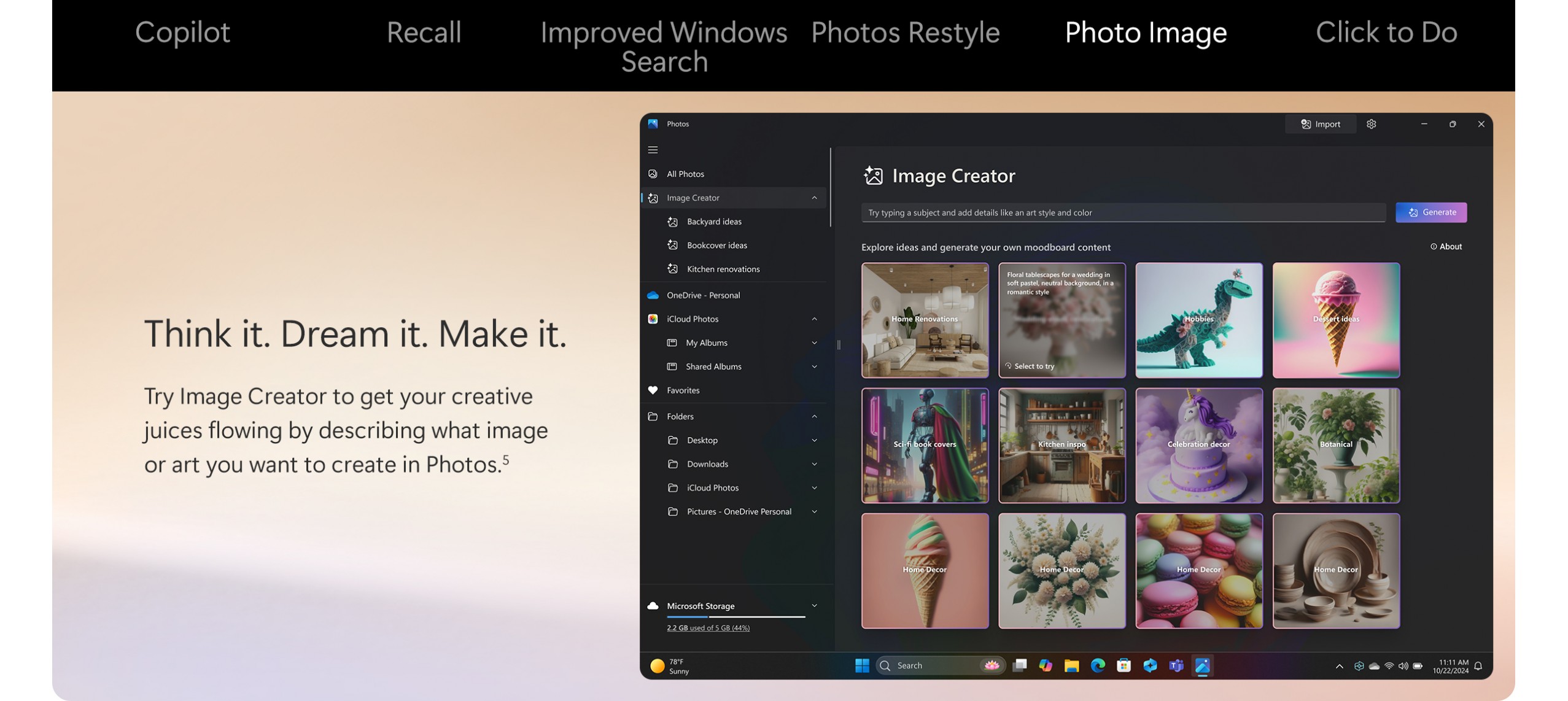Screen dimensions: 1568x701
Task: Collapse the Folders section chevron
Action: 814,416
